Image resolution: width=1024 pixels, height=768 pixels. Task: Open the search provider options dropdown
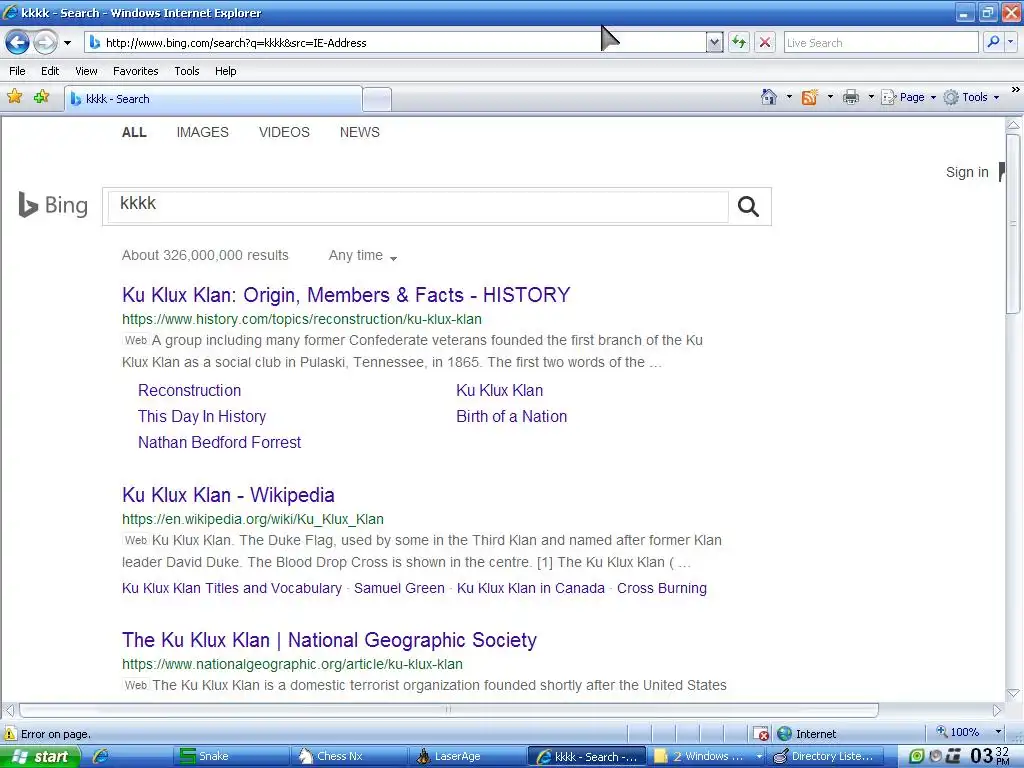(x=1010, y=42)
